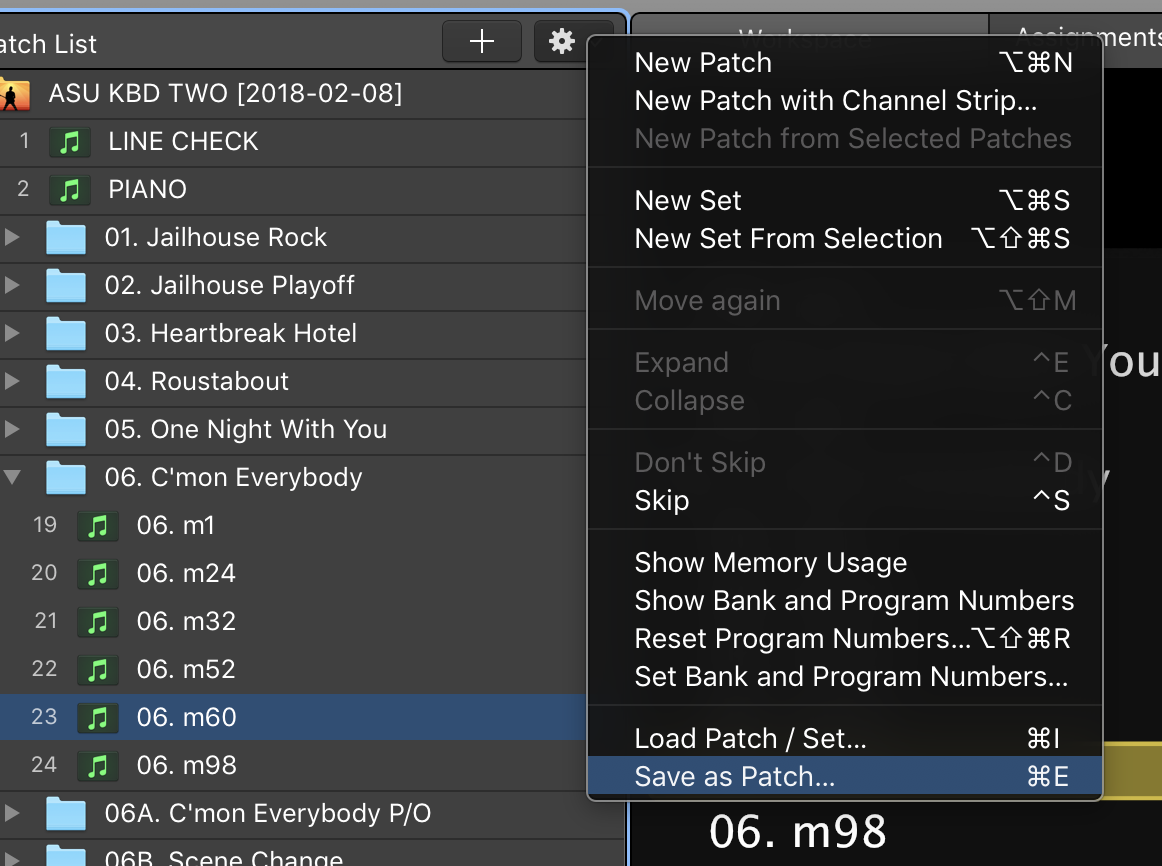Select the 06. m32 patch row
Screen dimensions: 1162x866
tap(187, 622)
